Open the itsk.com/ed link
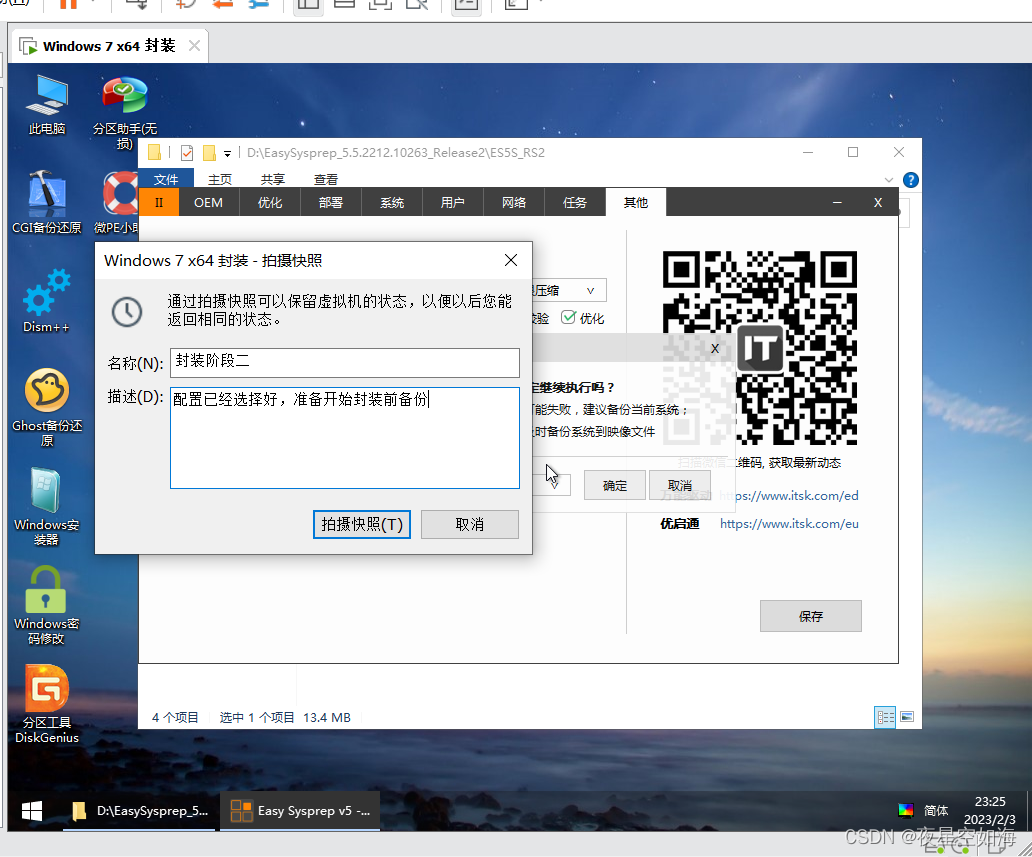 click(788, 495)
